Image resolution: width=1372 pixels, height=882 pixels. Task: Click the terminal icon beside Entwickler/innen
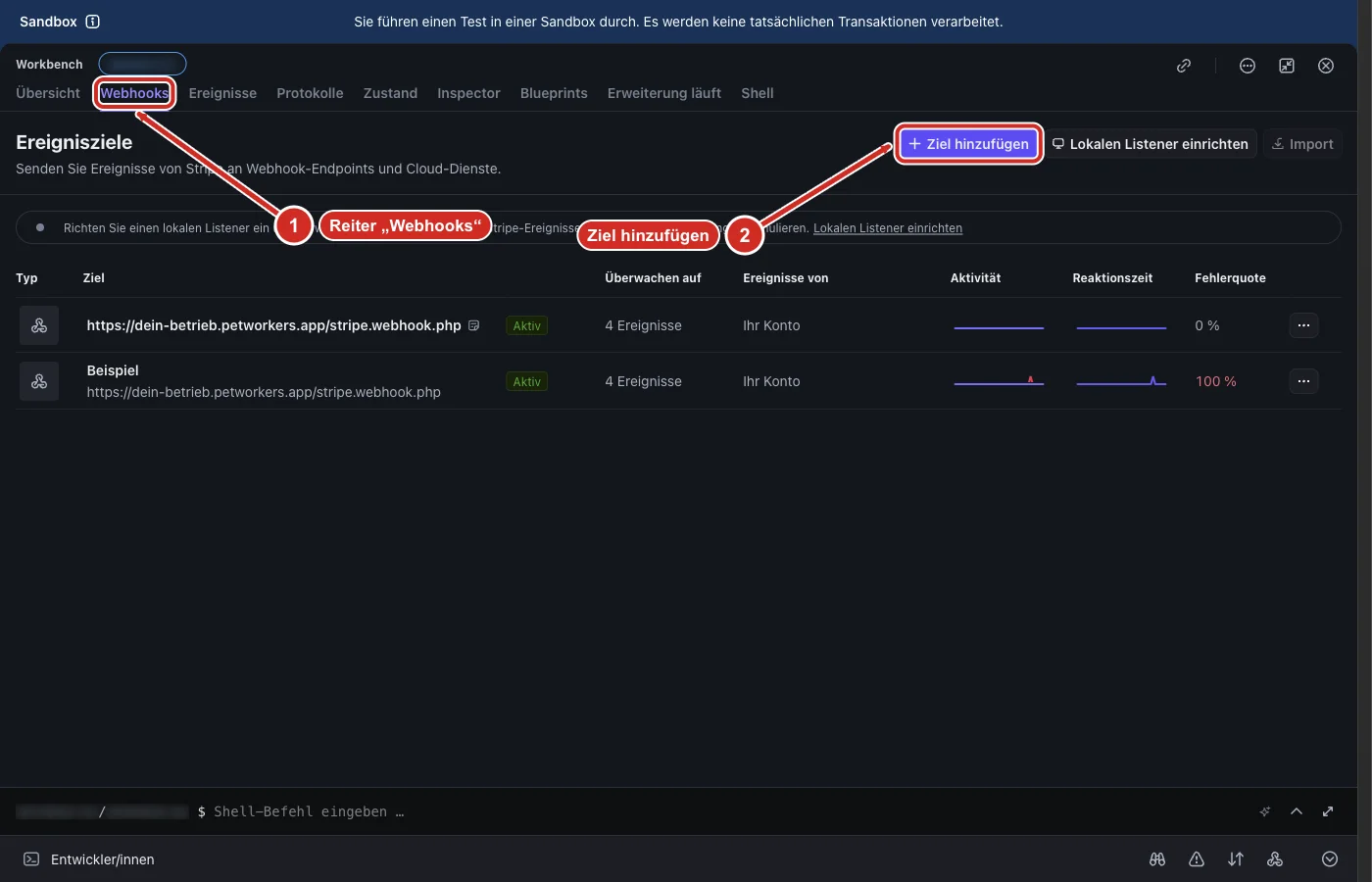pyautogui.click(x=31, y=859)
